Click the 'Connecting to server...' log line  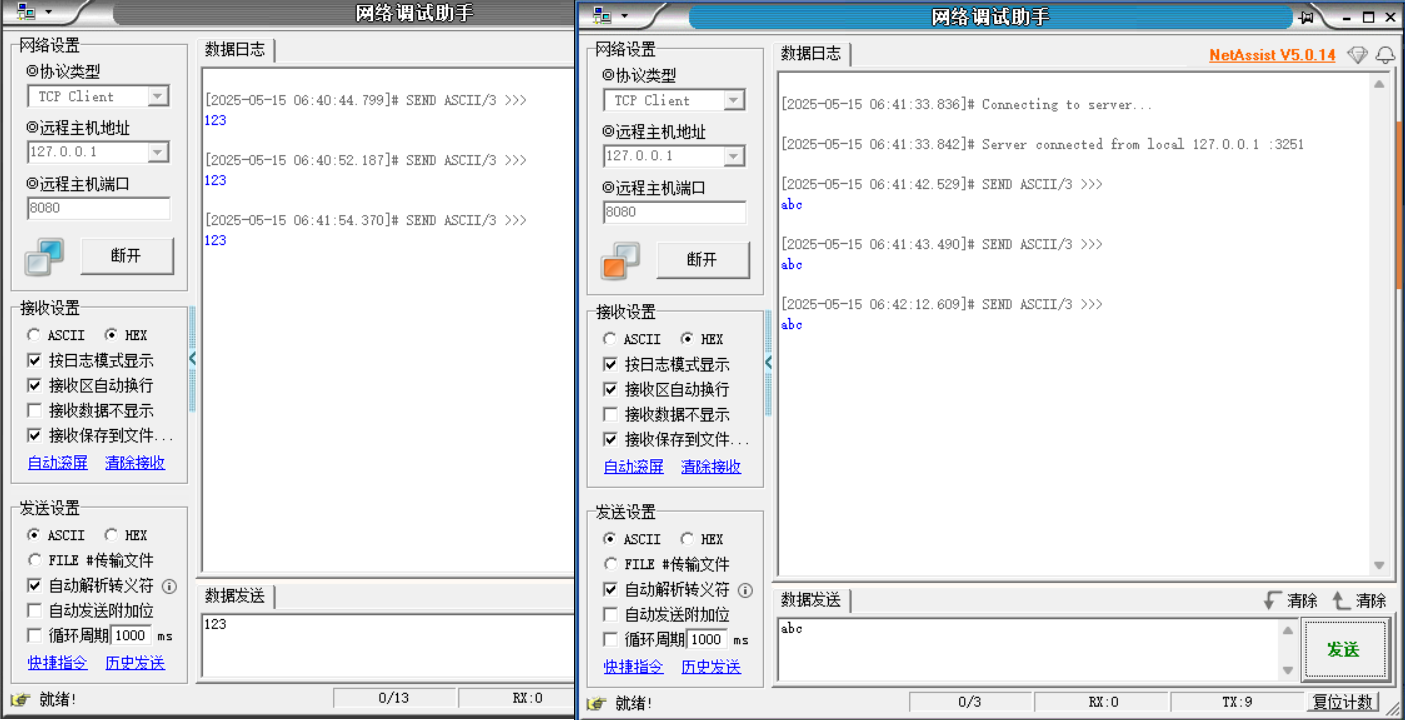coord(966,105)
